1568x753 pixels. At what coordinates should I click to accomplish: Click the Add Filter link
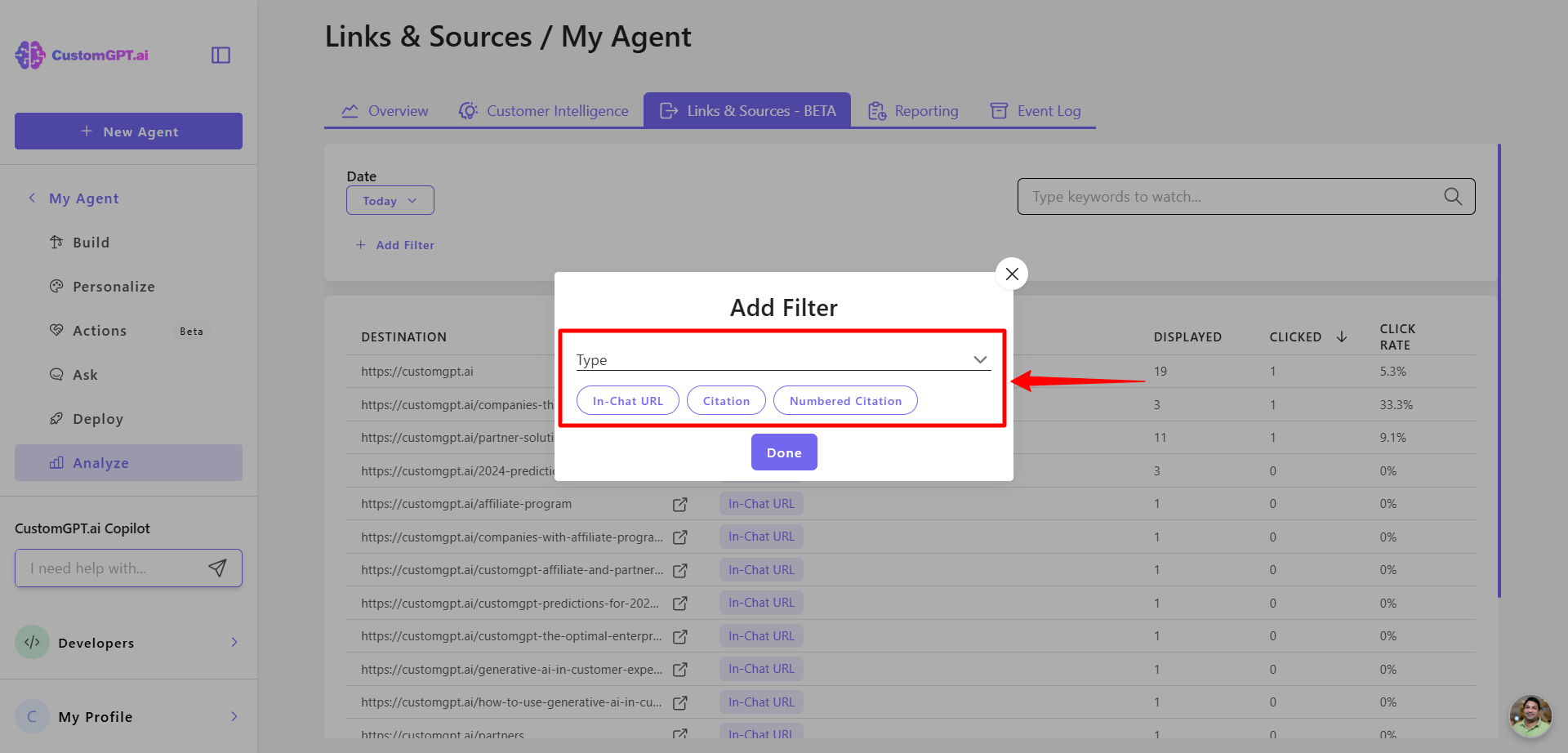(x=395, y=245)
